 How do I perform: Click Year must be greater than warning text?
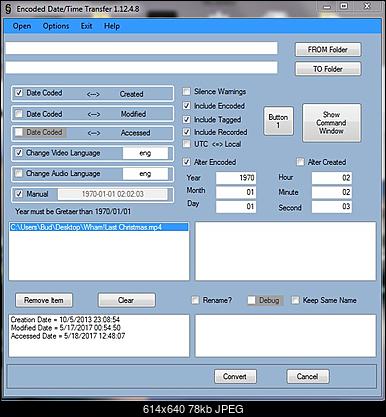73,211
